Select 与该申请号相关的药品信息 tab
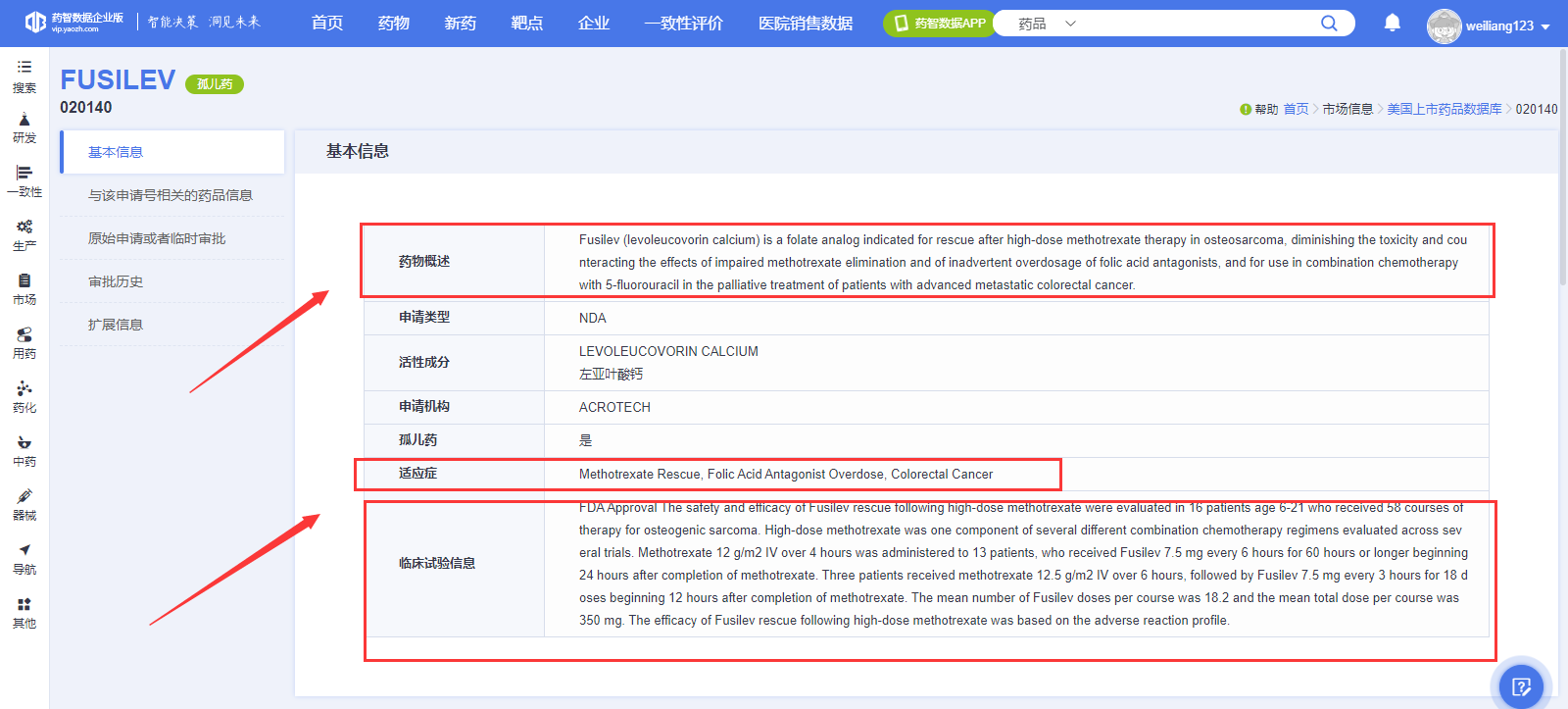Image resolution: width=1568 pixels, height=709 pixels. tap(172, 195)
